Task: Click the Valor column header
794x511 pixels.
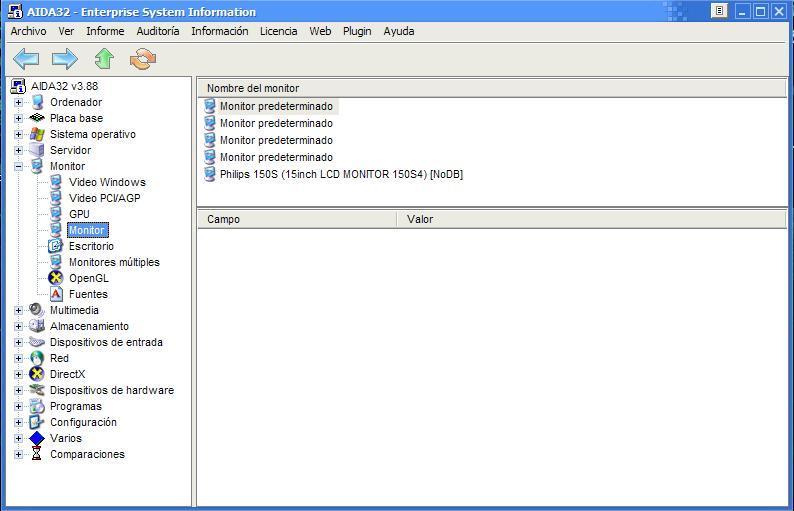Action: 591,219
